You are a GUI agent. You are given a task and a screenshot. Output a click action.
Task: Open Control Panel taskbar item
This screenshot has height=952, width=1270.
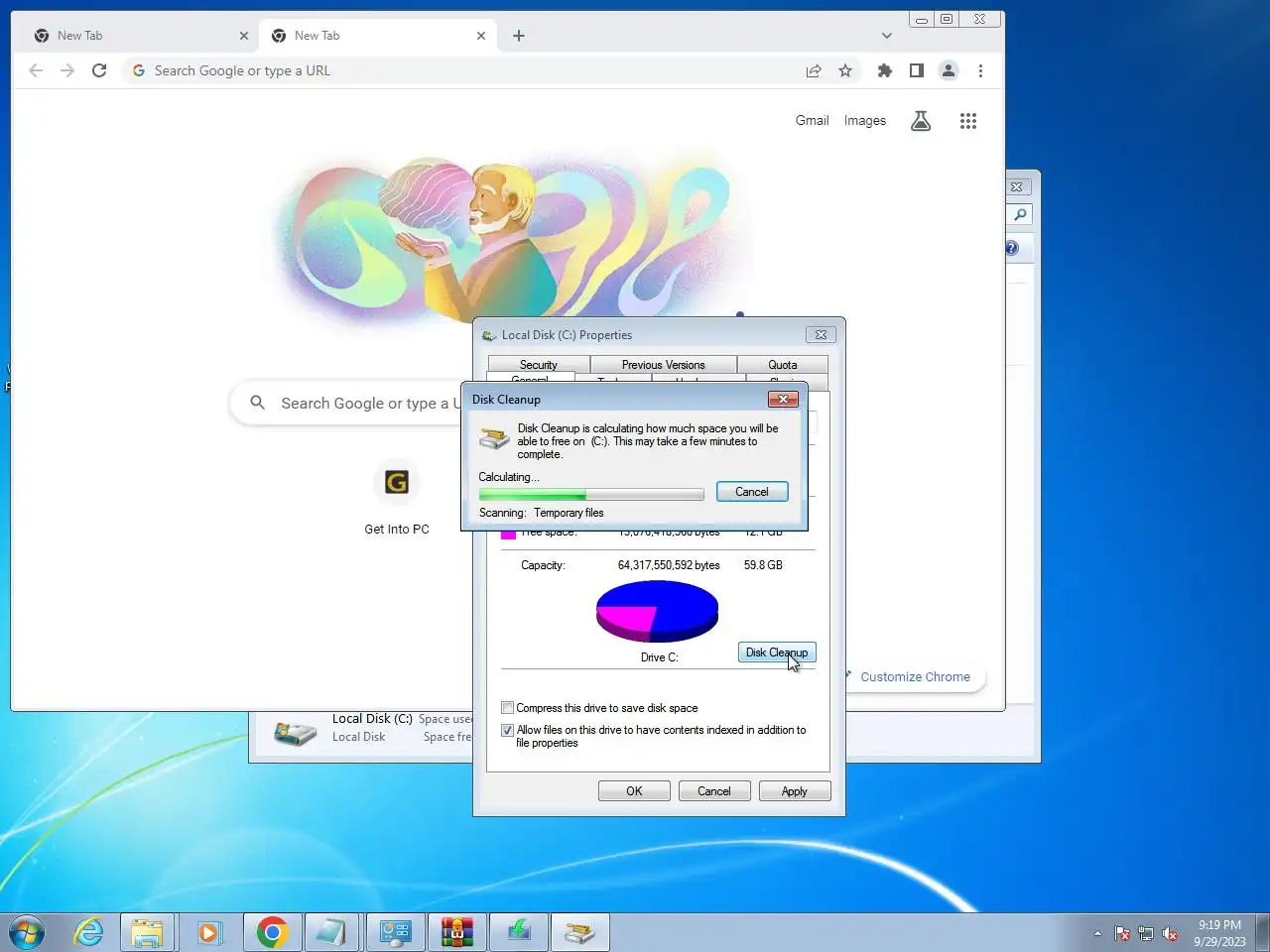[x=395, y=932]
